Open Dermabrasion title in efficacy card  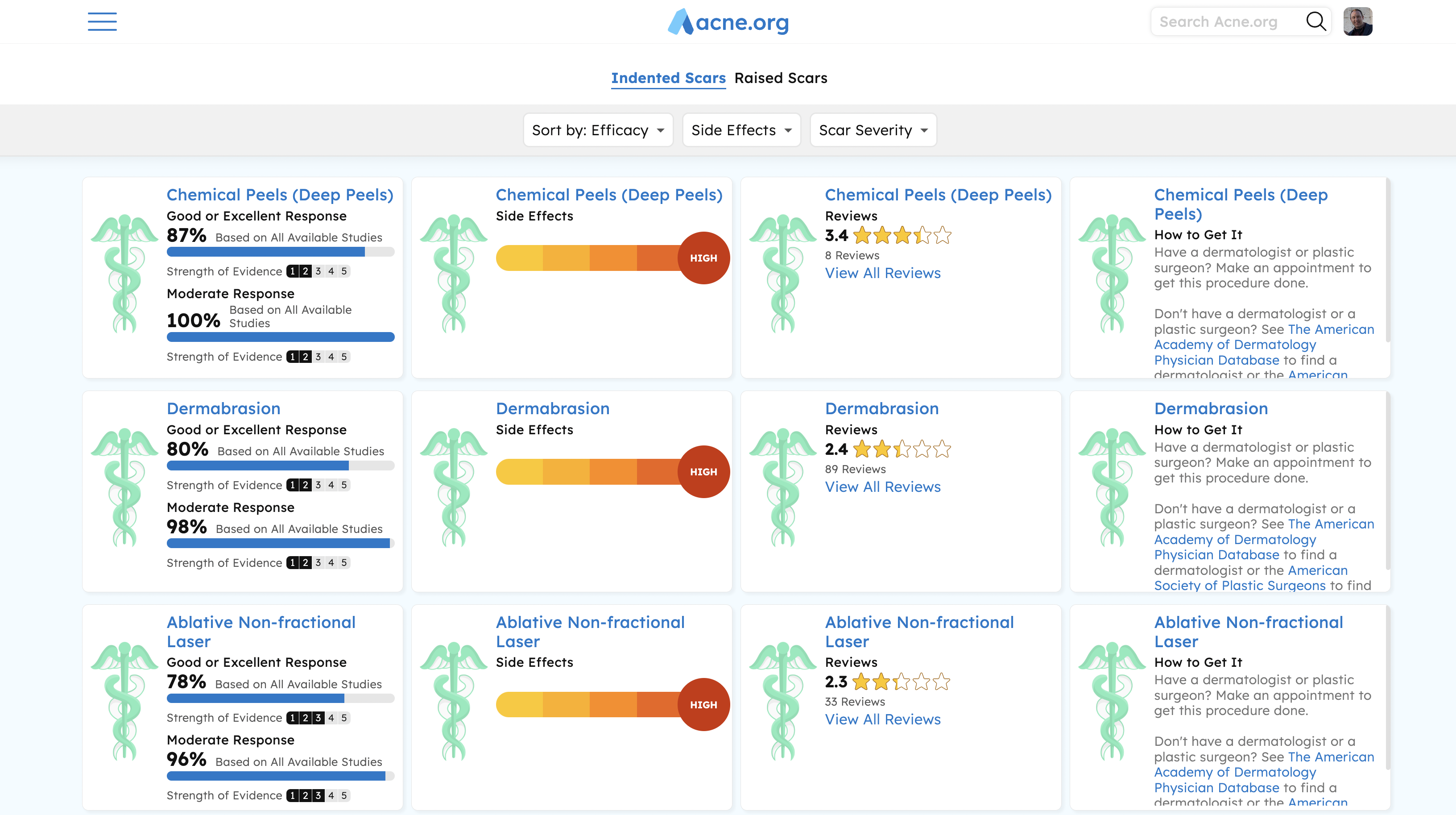223,408
